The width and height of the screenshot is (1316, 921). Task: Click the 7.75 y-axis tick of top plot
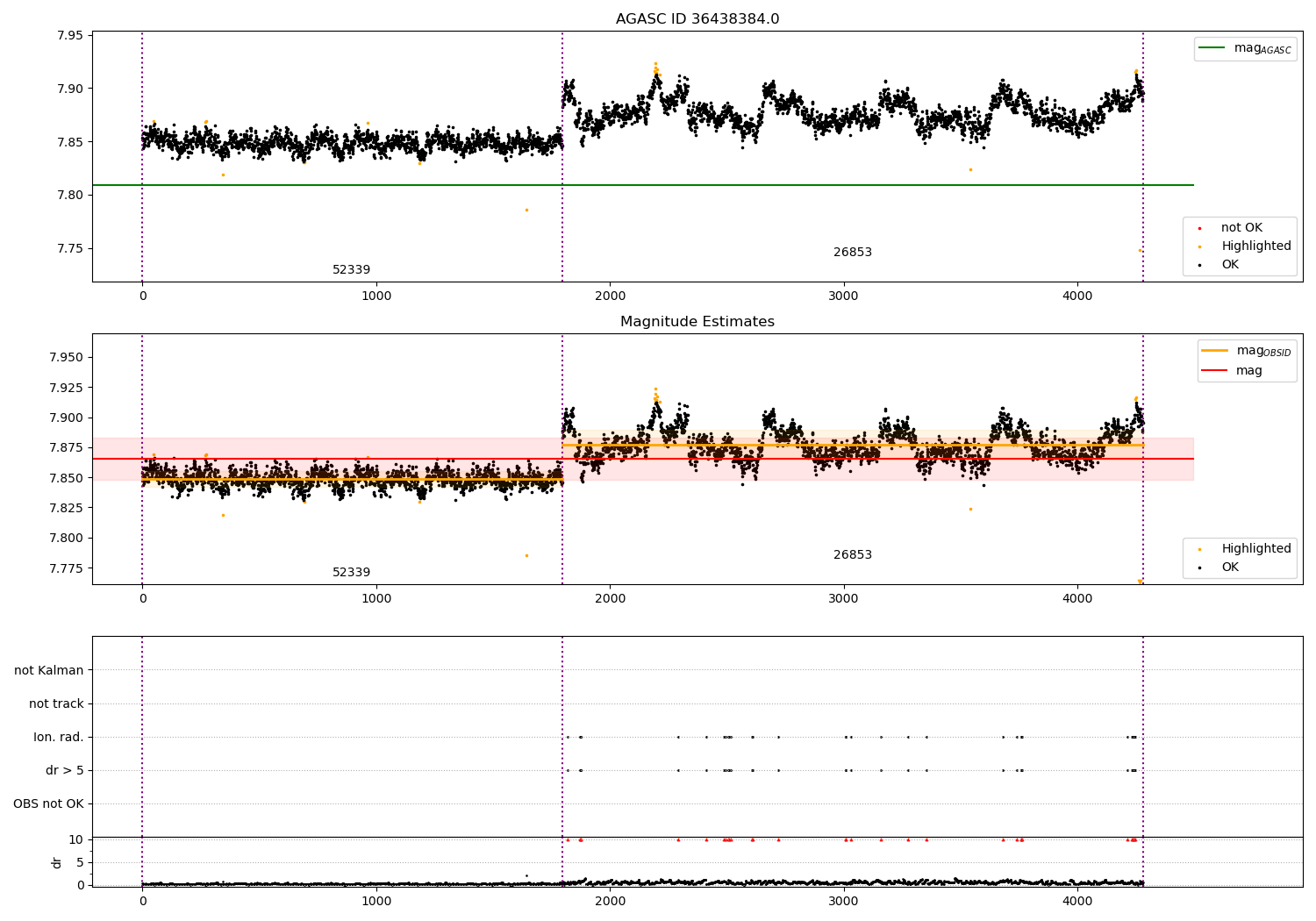pos(69,248)
